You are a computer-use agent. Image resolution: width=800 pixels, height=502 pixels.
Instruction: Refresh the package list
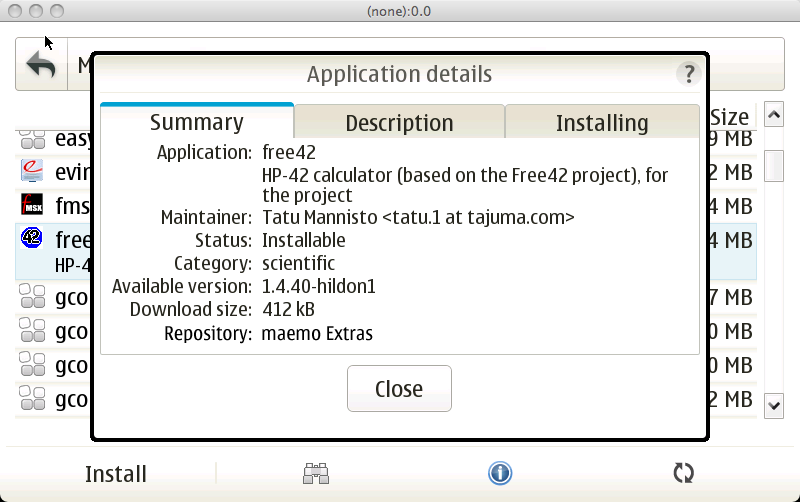tap(683, 473)
